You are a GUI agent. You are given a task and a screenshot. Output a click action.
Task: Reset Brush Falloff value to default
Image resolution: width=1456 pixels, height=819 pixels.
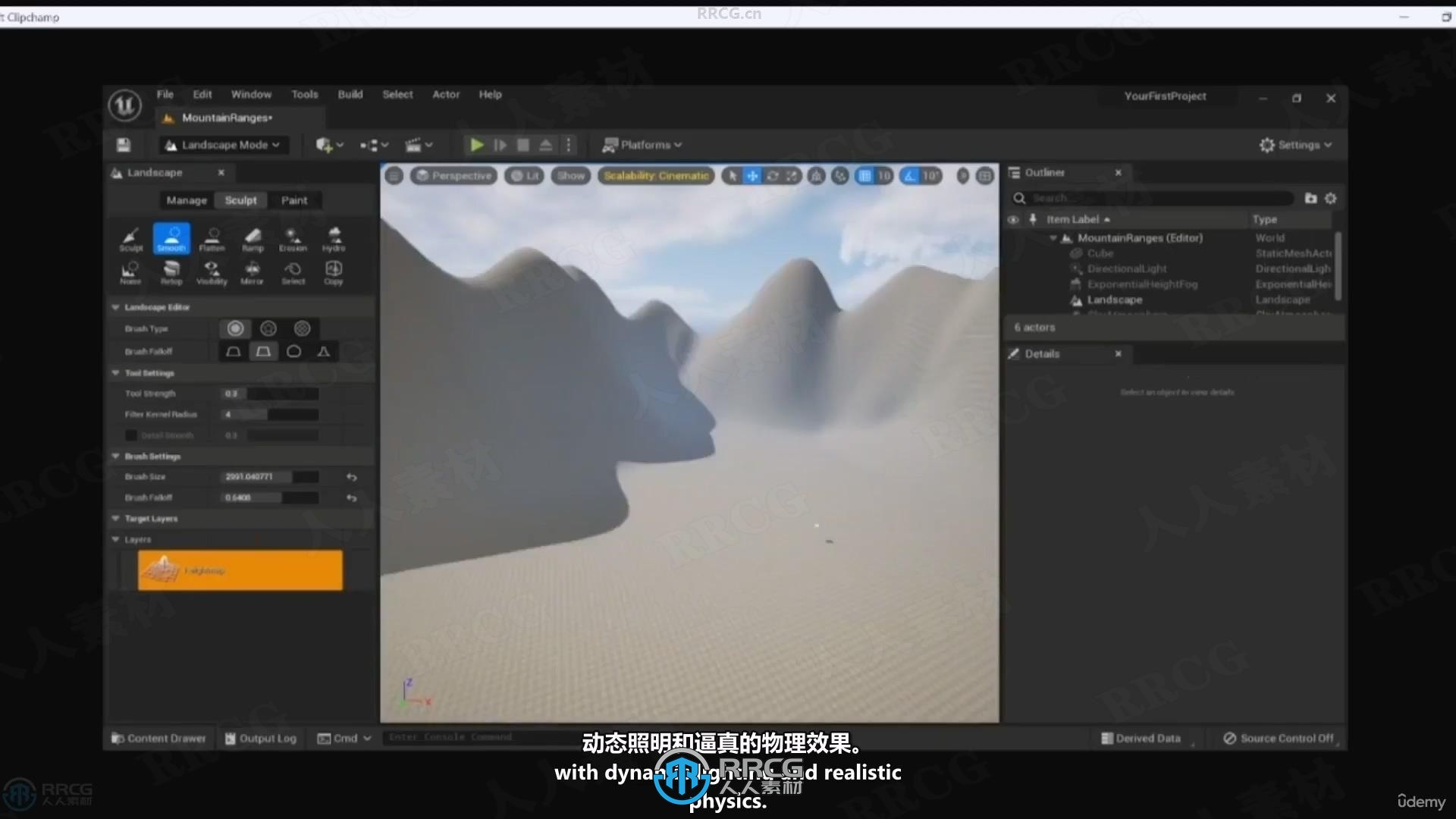(x=351, y=498)
